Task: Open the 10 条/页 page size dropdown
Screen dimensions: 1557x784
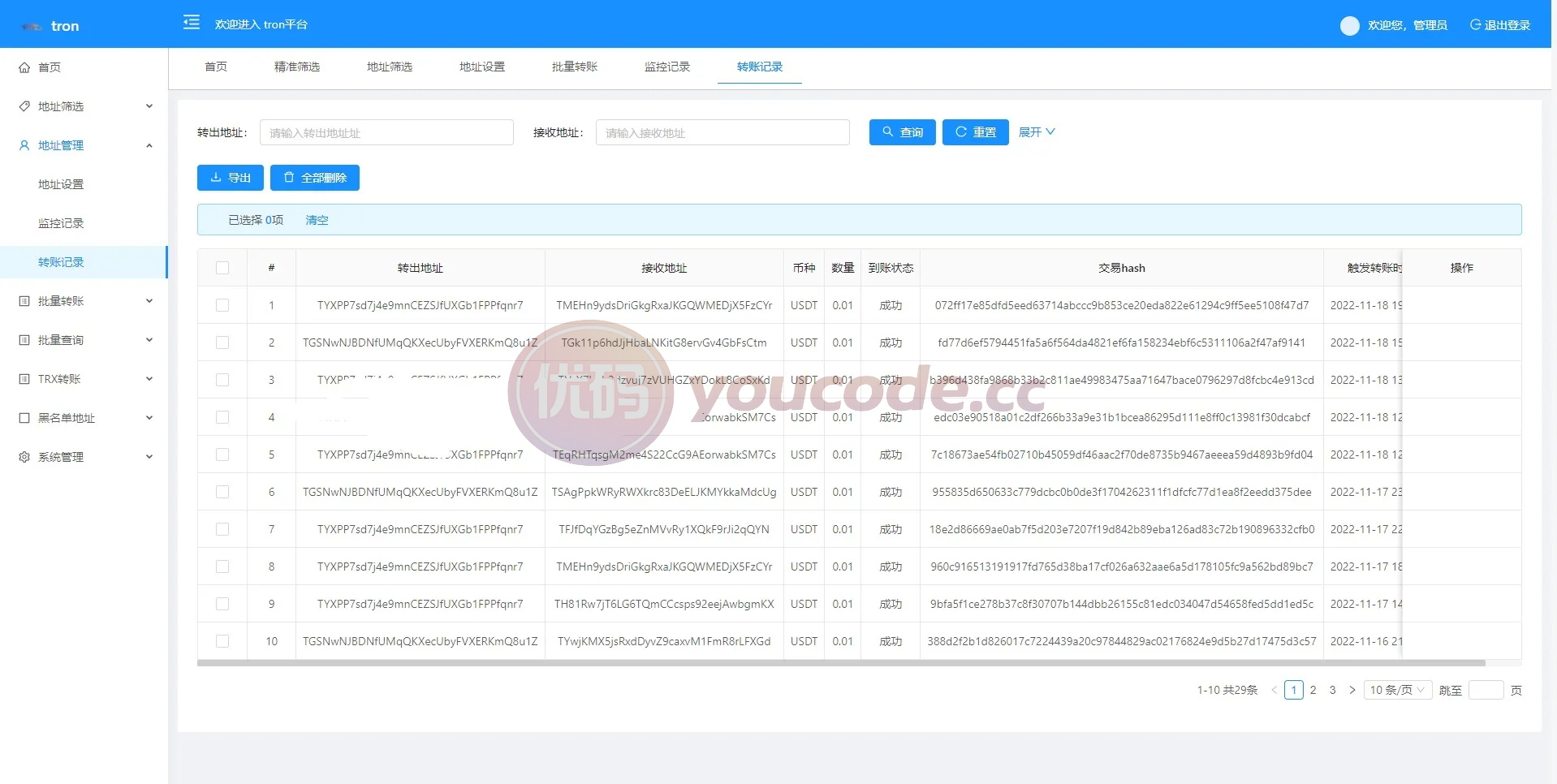Action: [1398, 690]
